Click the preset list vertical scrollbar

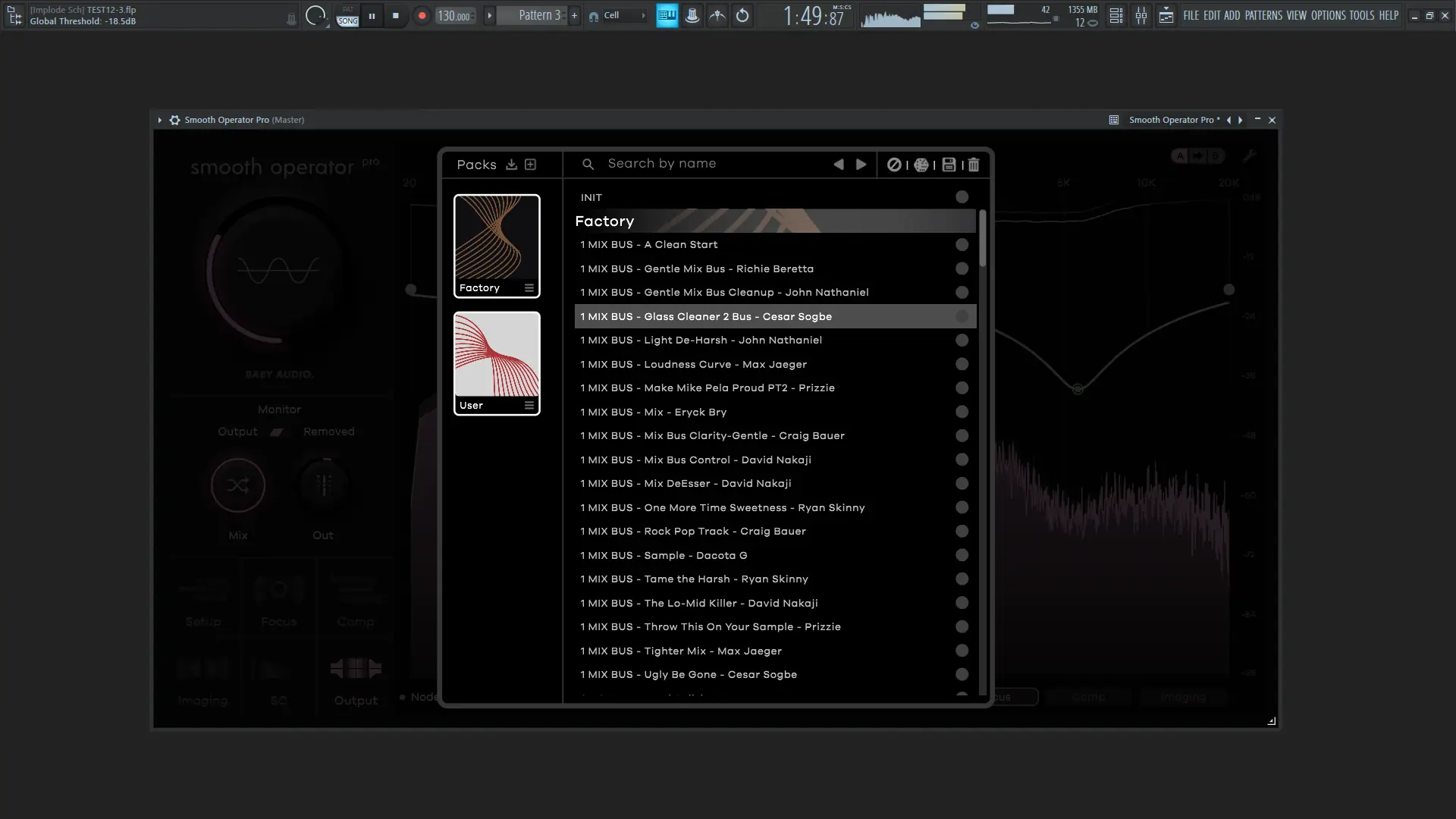(x=982, y=239)
